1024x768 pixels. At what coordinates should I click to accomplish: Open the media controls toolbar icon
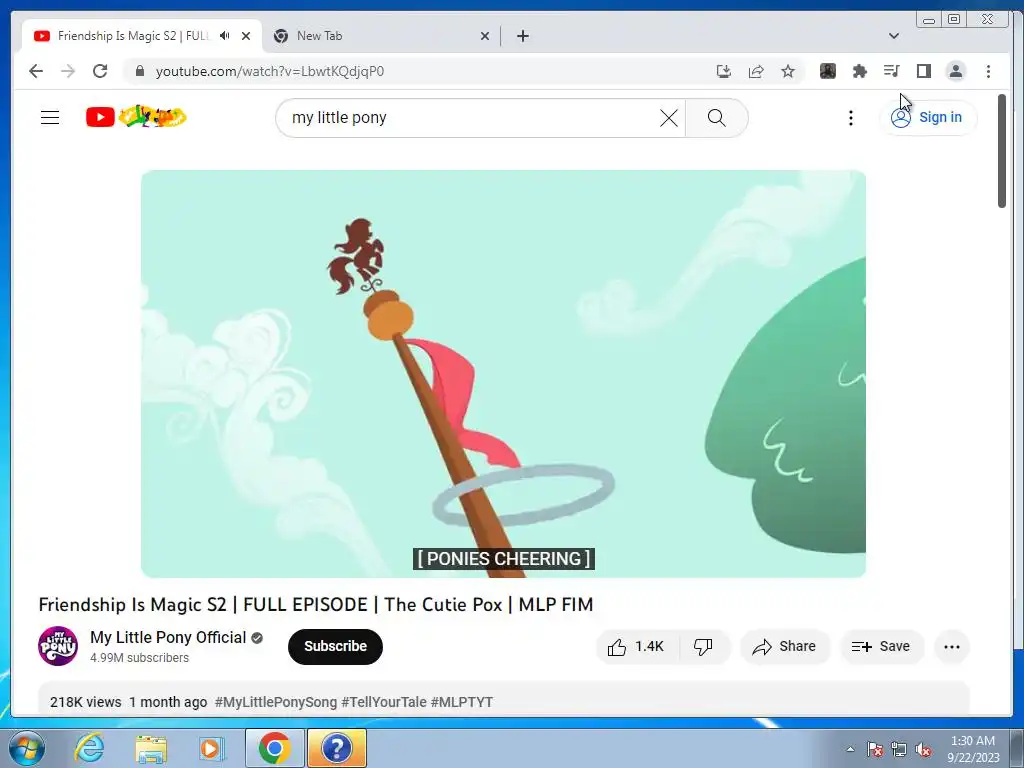tap(891, 71)
